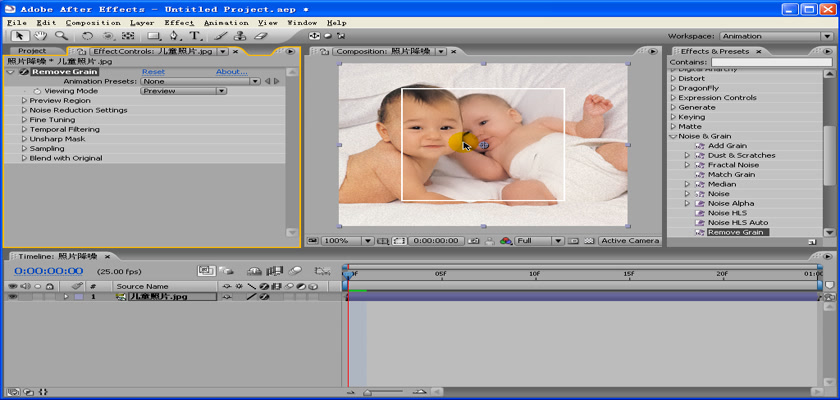The height and width of the screenshot is (400, 840).
Task: Toggle Motion Blur button in timeline header
Action: [x=295, y=271]
